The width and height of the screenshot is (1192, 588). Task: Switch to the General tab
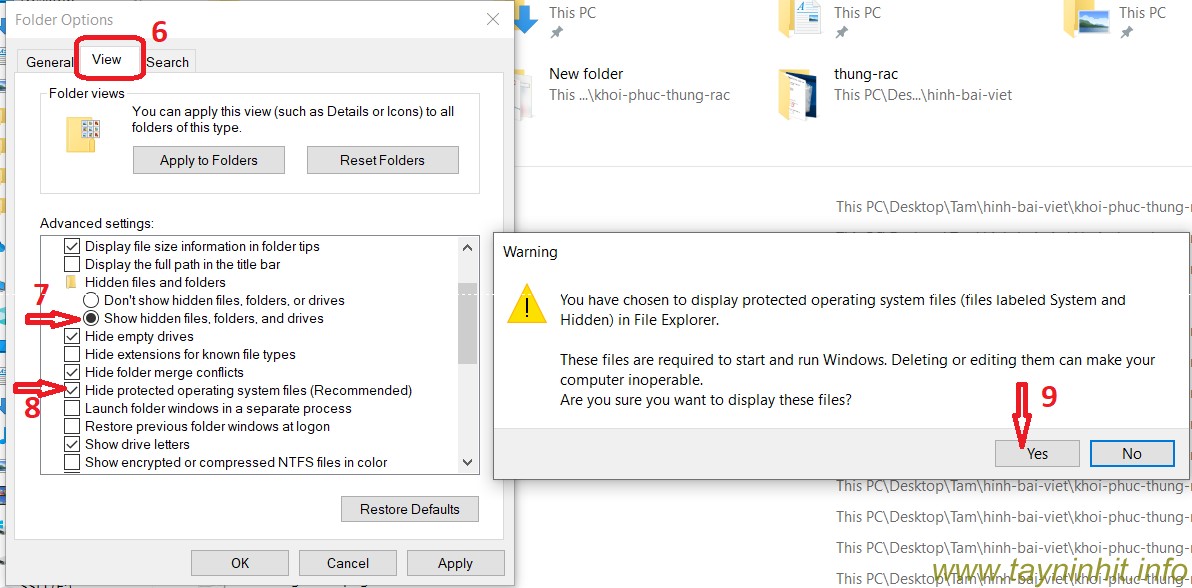(x=49, y=62)
